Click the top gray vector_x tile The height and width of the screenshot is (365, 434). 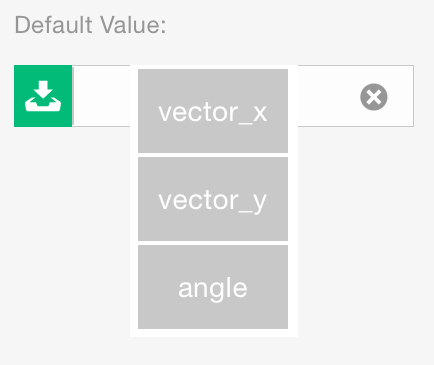(213, 111)
